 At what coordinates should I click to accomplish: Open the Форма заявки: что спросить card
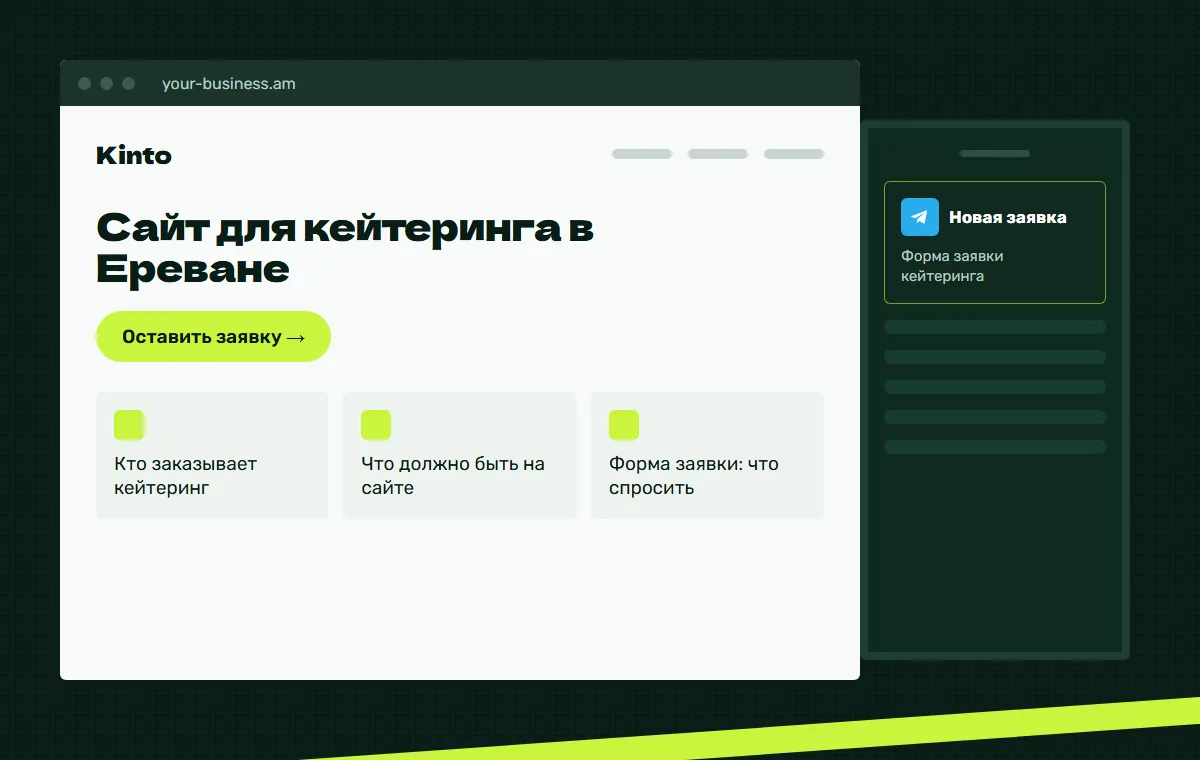[x=707, y=455]
